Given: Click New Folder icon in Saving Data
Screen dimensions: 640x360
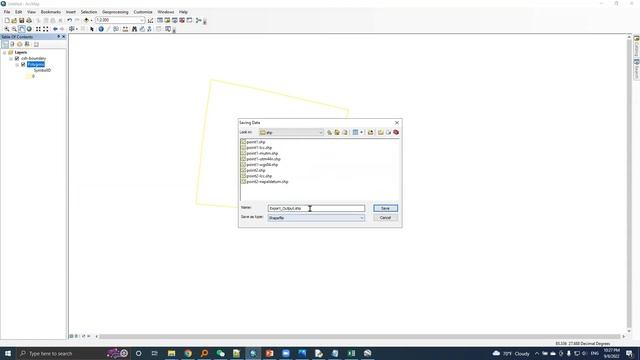Looking at the screenshot, I should 380,132.
